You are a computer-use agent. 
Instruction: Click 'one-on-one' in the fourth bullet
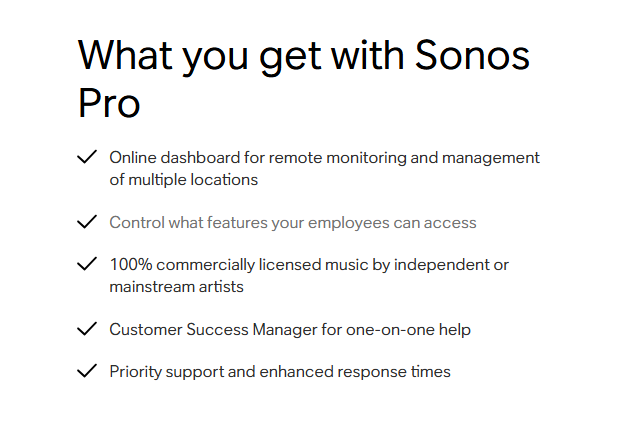390,330
